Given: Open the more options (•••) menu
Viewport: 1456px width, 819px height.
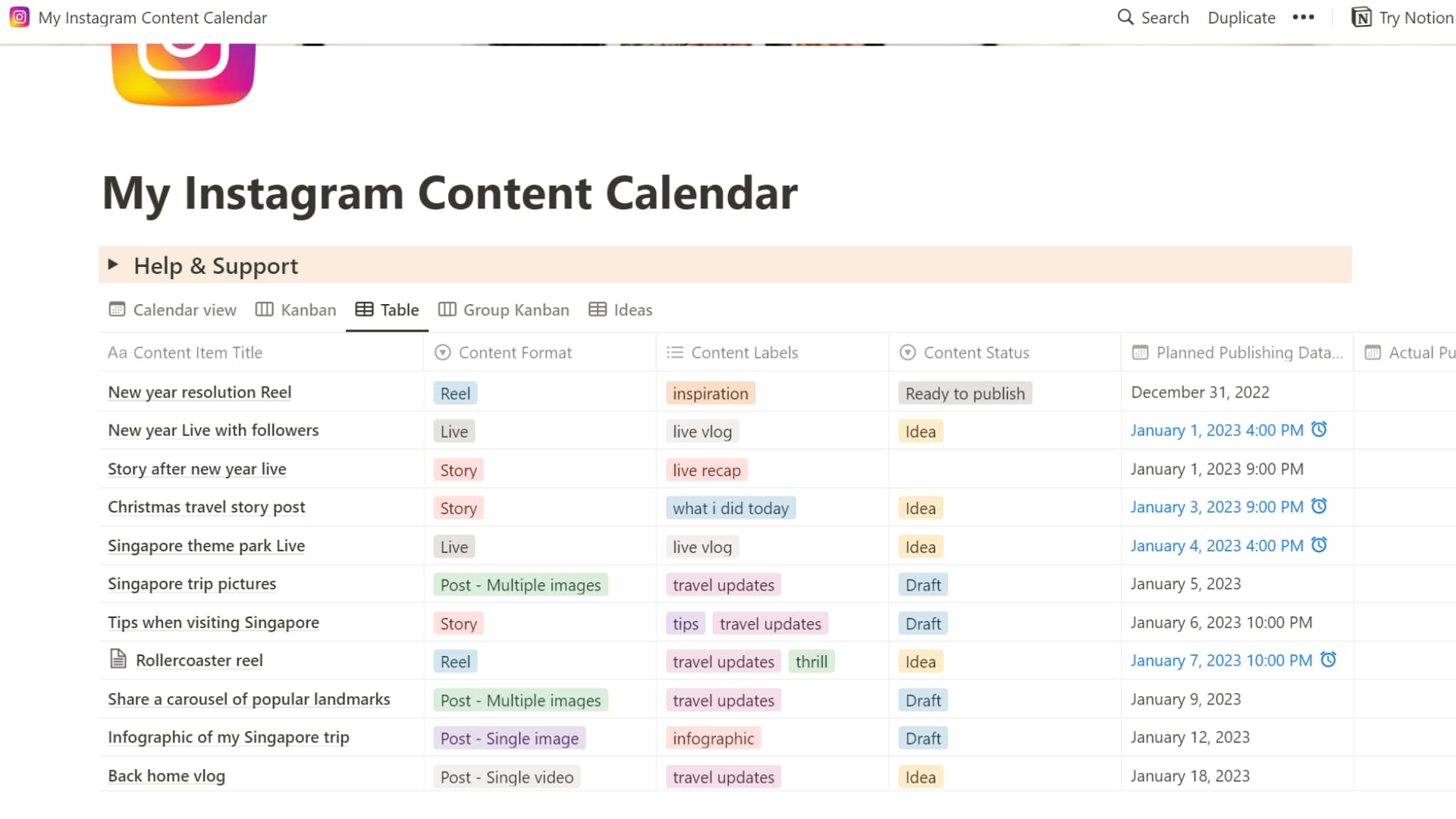Looking at the screenshot, I should click(x=1303, y=17).
